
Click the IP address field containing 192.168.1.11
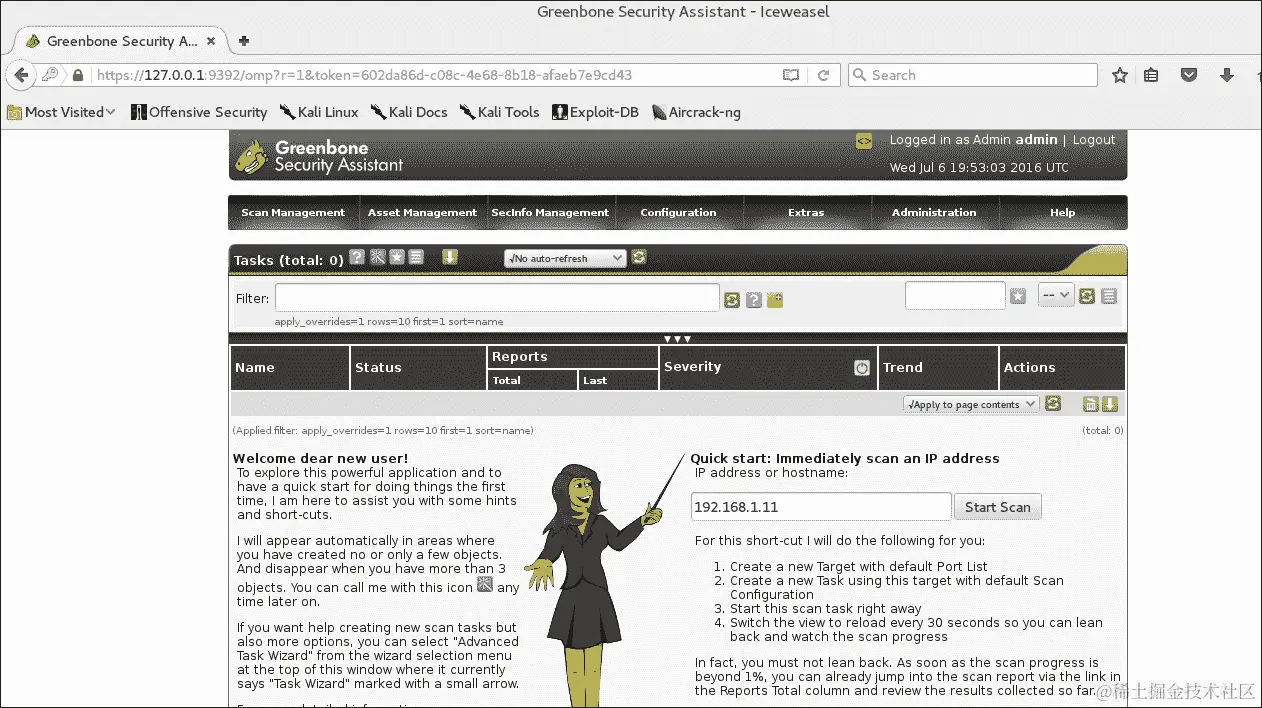click(821, 507)
